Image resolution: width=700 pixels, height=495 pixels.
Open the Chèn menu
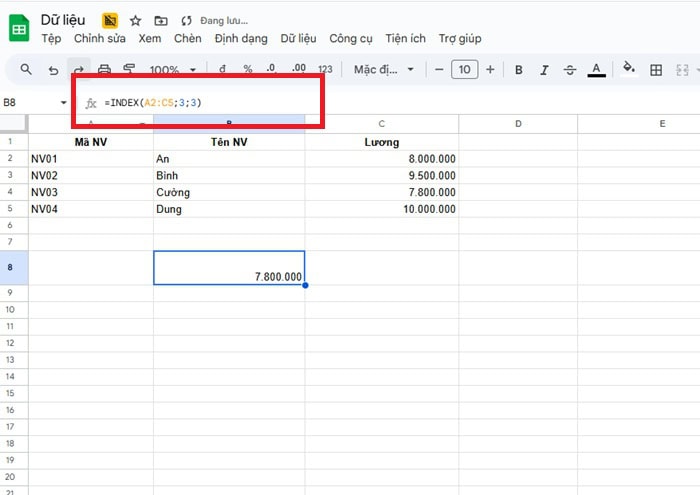pos(188,39)
